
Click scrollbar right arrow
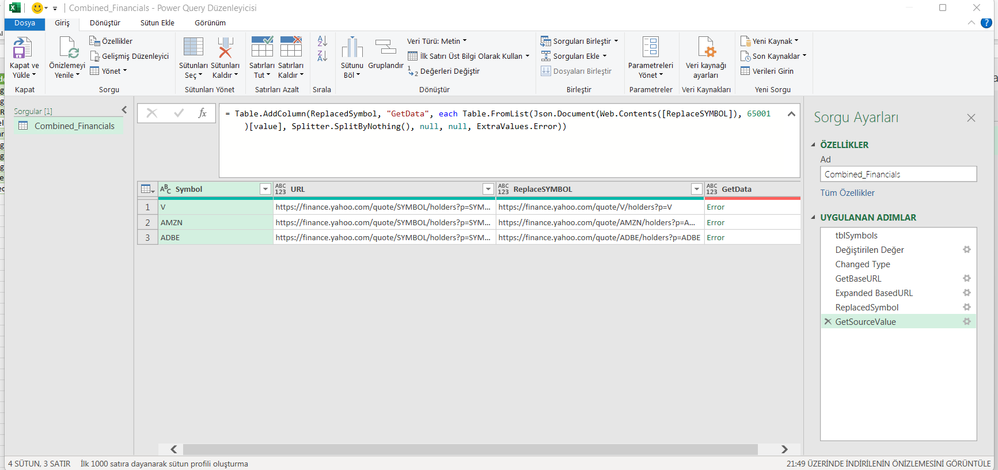[784, 449]
